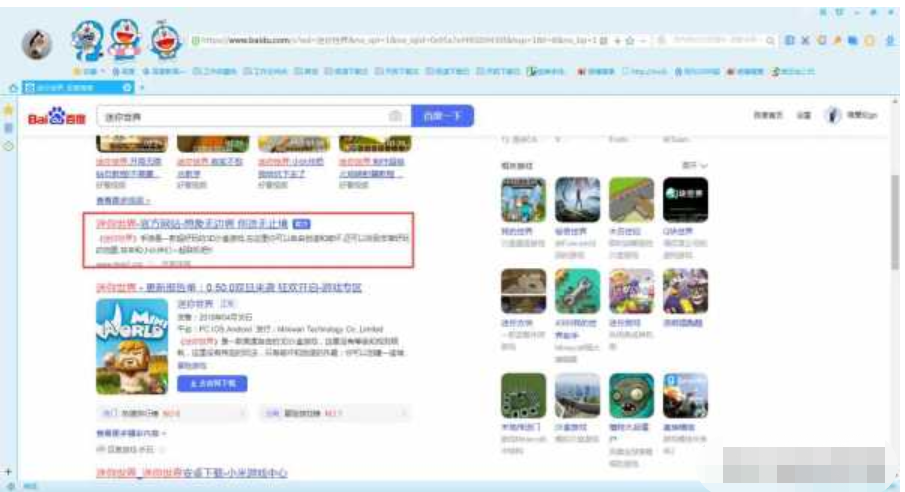Image resolution: width=905 pixels, height=492 pixels.
Task: Click the star bookmark icon in the address bar
Action: click(x=630, y=41)
